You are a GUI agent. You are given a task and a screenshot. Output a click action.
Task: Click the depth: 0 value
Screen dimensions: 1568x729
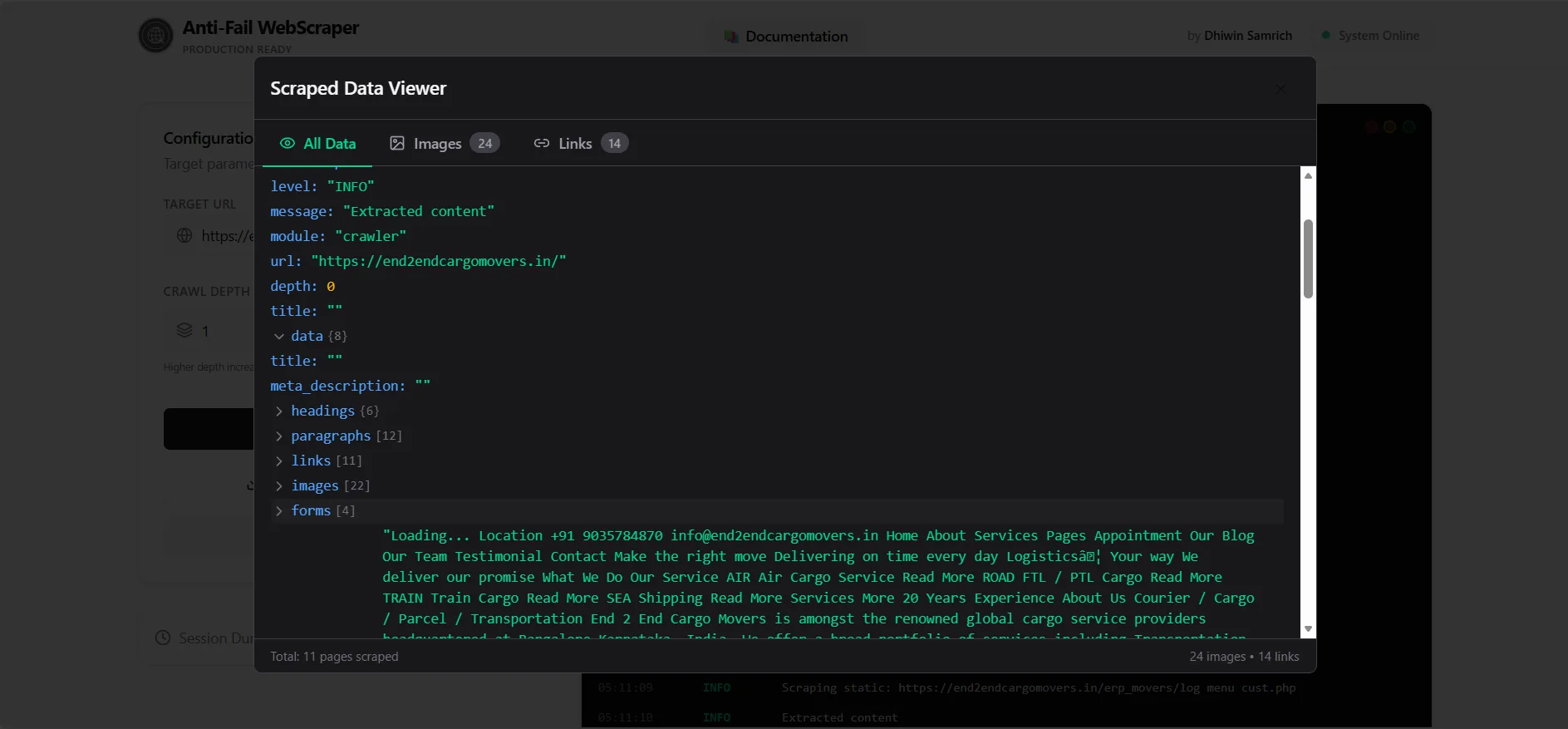(331, 286)
